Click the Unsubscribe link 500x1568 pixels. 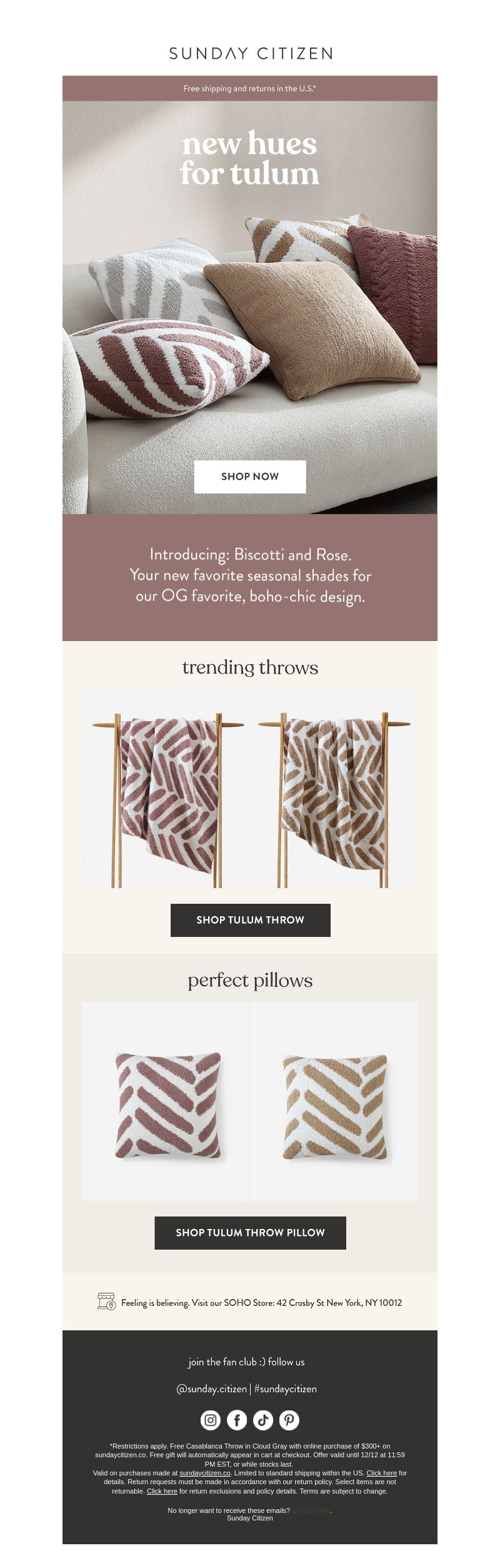311,1510
